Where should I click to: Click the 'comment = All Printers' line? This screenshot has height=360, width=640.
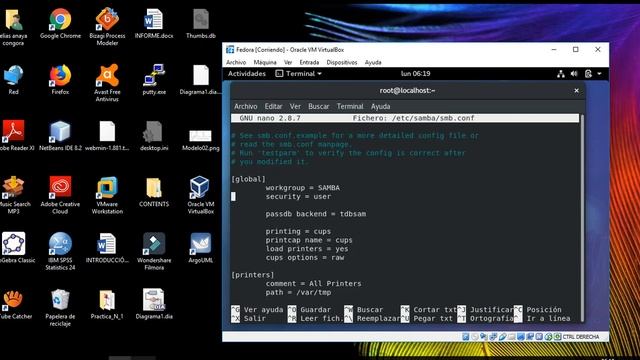[313, 284]
